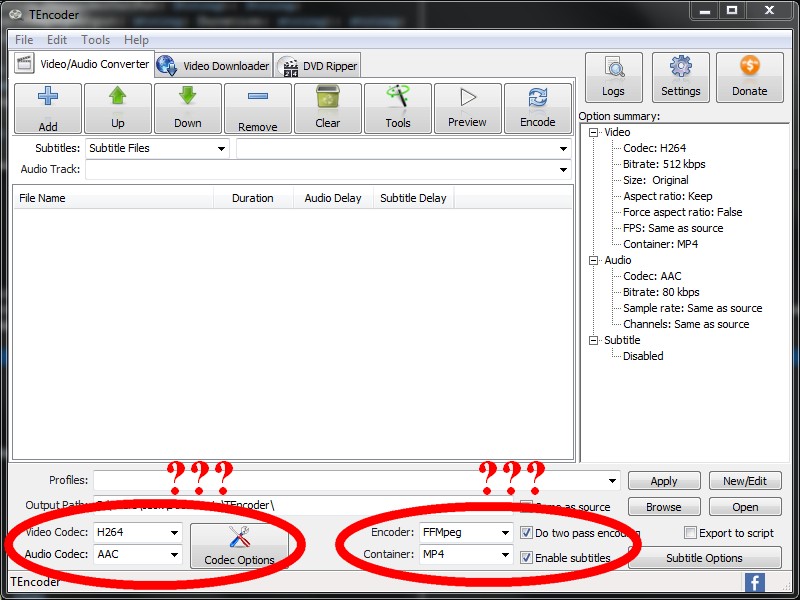
Task: Click the Duration column header
Action: (x=252, y=198)
